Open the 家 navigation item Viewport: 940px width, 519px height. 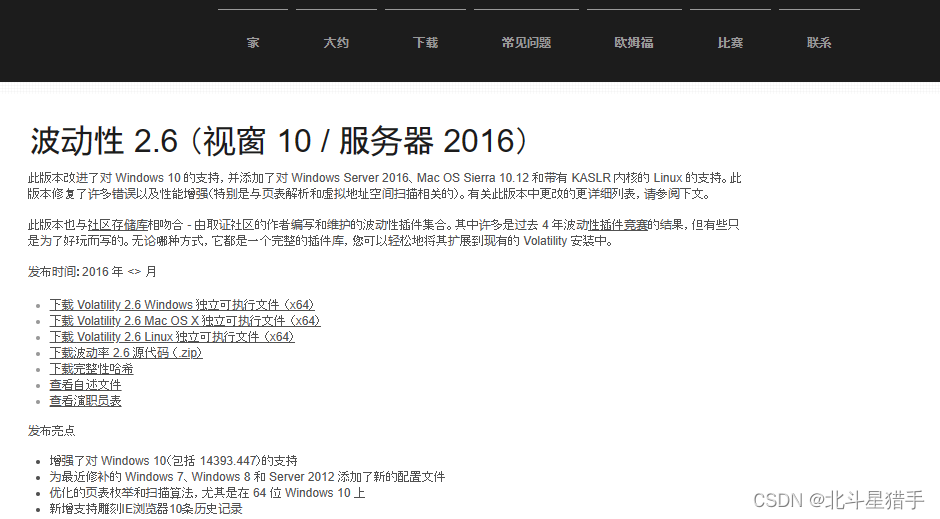(253, 43)
